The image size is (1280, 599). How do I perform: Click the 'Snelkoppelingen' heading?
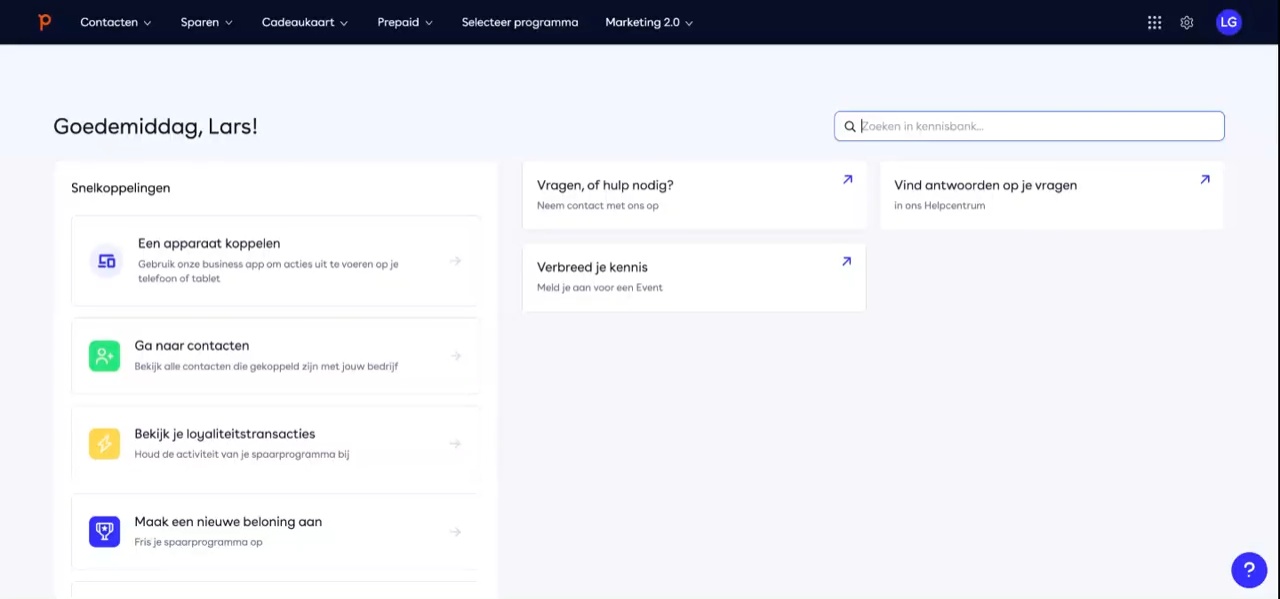tap(120, 188)
